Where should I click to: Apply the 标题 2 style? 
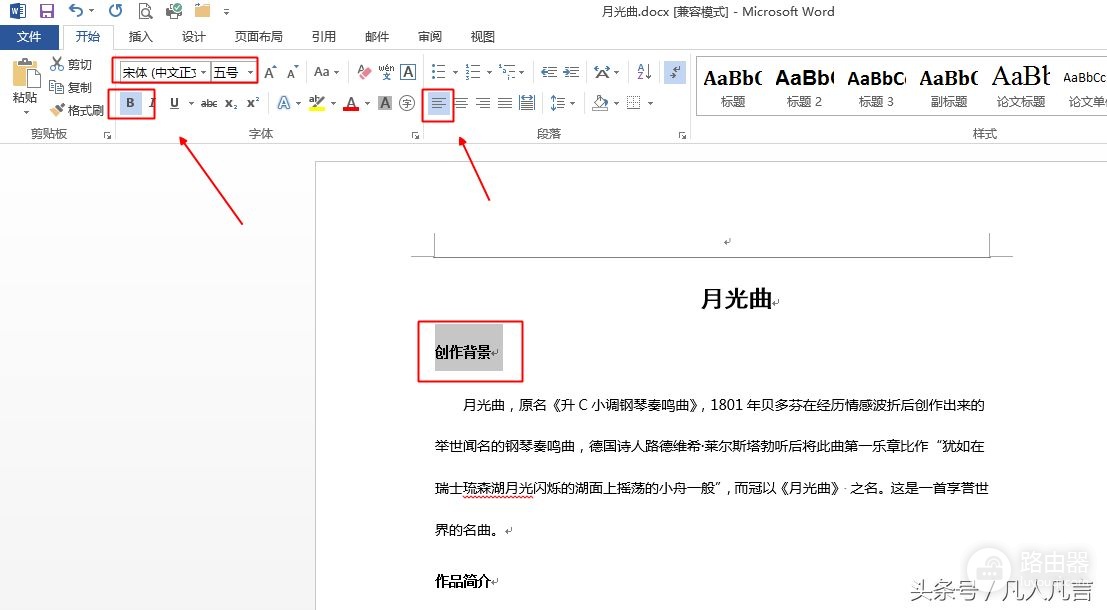(804, 86)
